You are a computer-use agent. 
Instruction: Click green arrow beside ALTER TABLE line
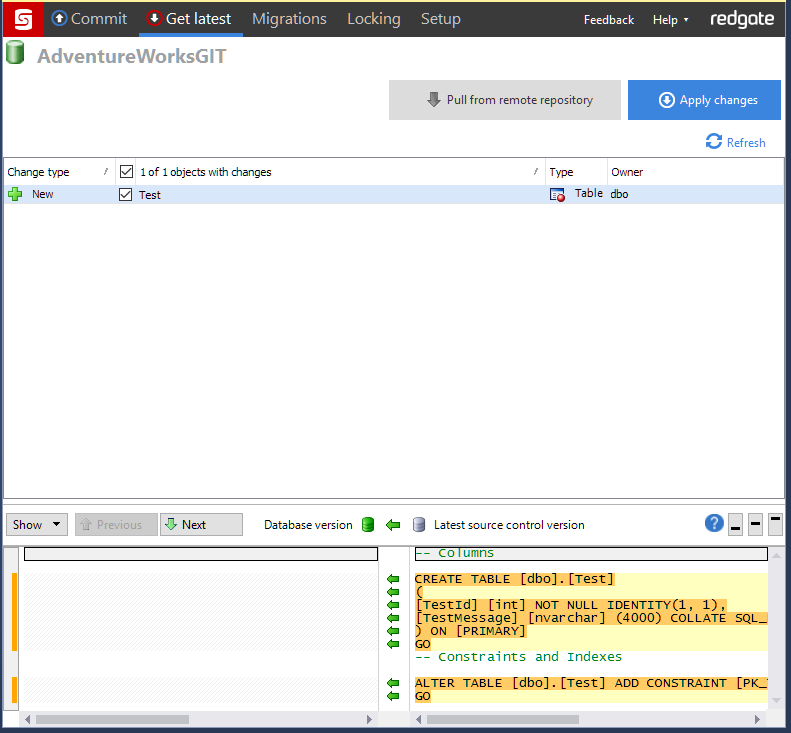(x=393, y=683)
